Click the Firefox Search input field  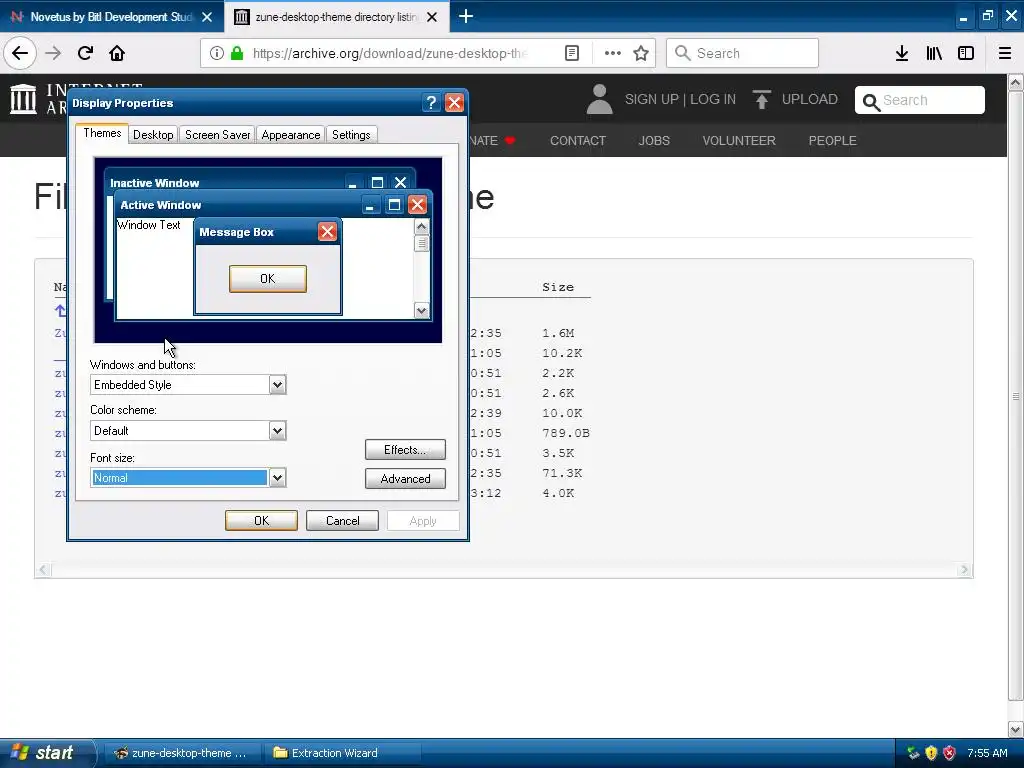tap(742, 53)
